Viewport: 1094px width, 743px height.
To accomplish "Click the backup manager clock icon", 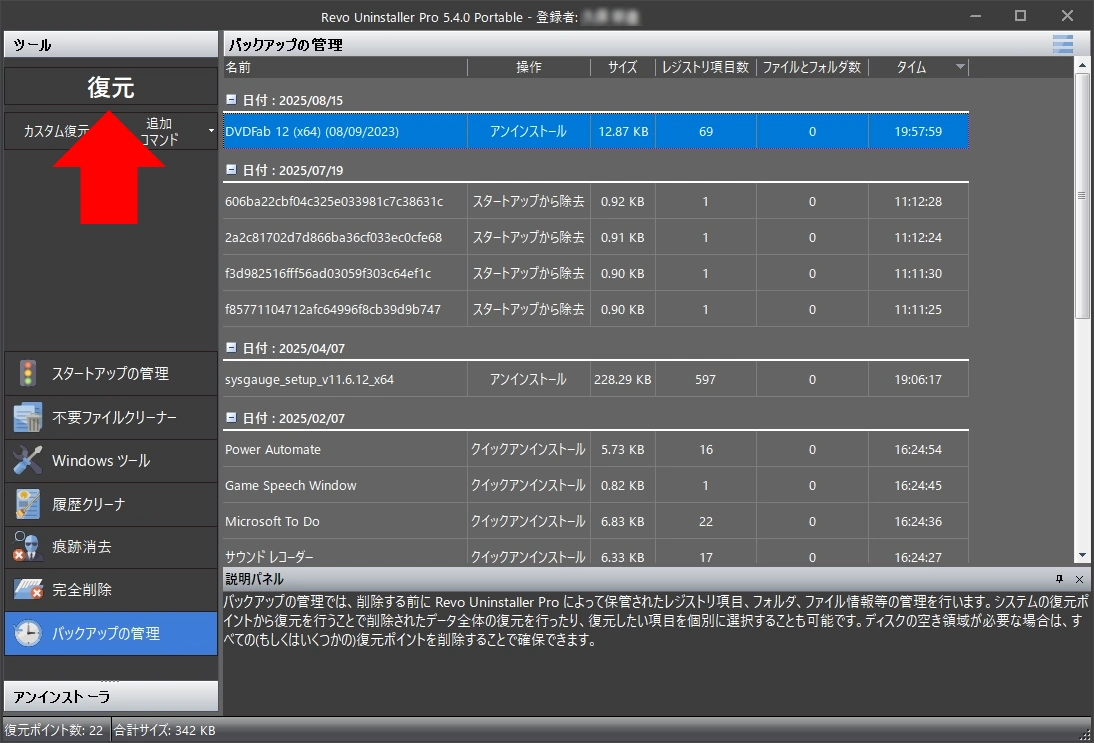I will [x=28, y=633].
